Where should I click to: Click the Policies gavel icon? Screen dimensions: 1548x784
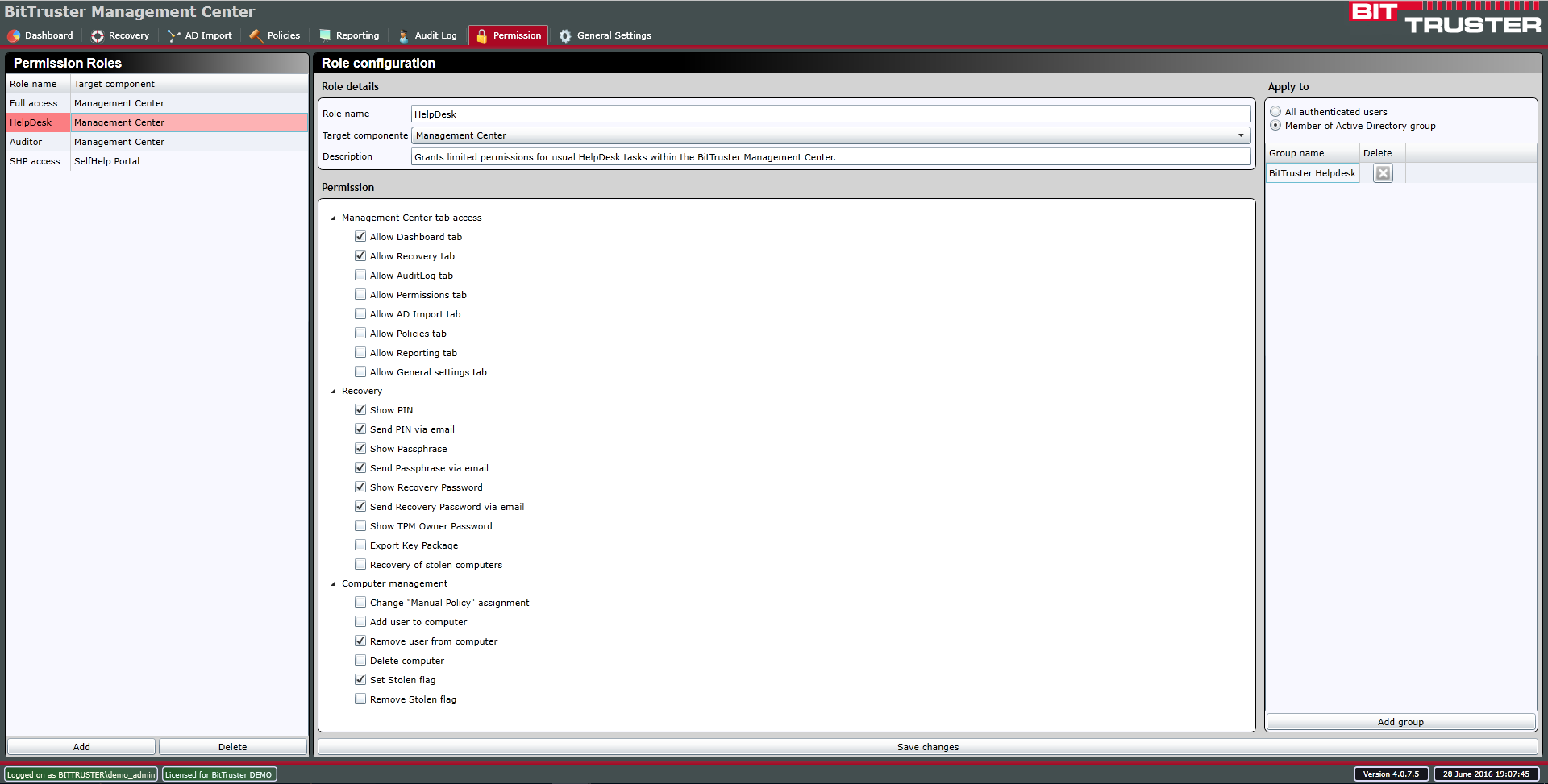pyautogui.click(x=256, y=35)
